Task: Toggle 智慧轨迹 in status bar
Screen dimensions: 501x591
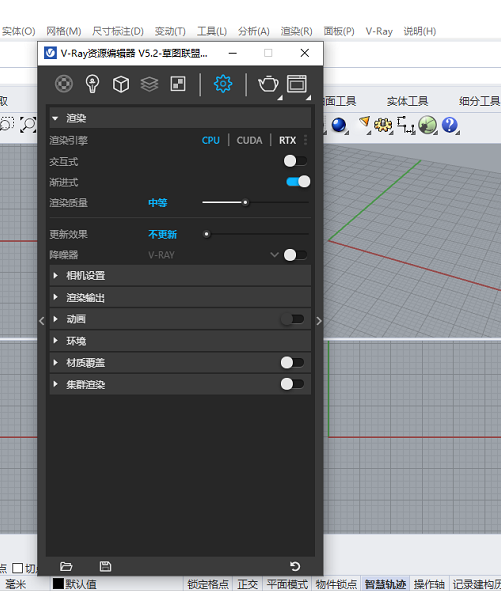Action: 385,584
